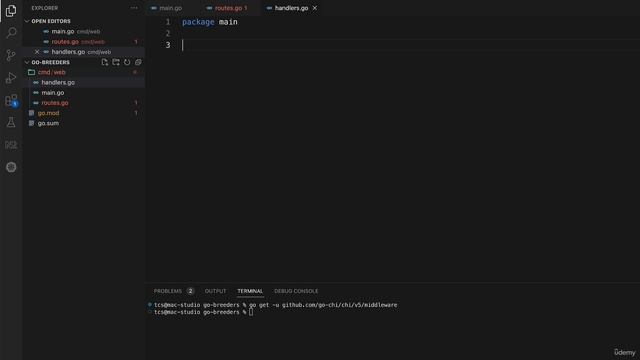Open the Problems panel tab

coord(167,291)
